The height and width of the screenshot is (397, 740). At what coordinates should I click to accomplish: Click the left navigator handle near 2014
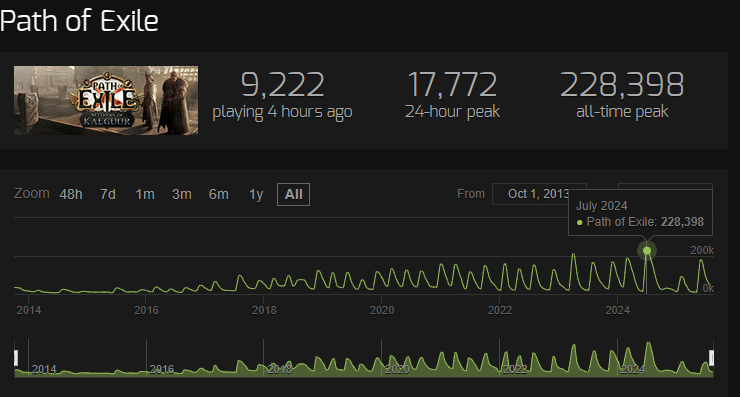coord(16,358)
